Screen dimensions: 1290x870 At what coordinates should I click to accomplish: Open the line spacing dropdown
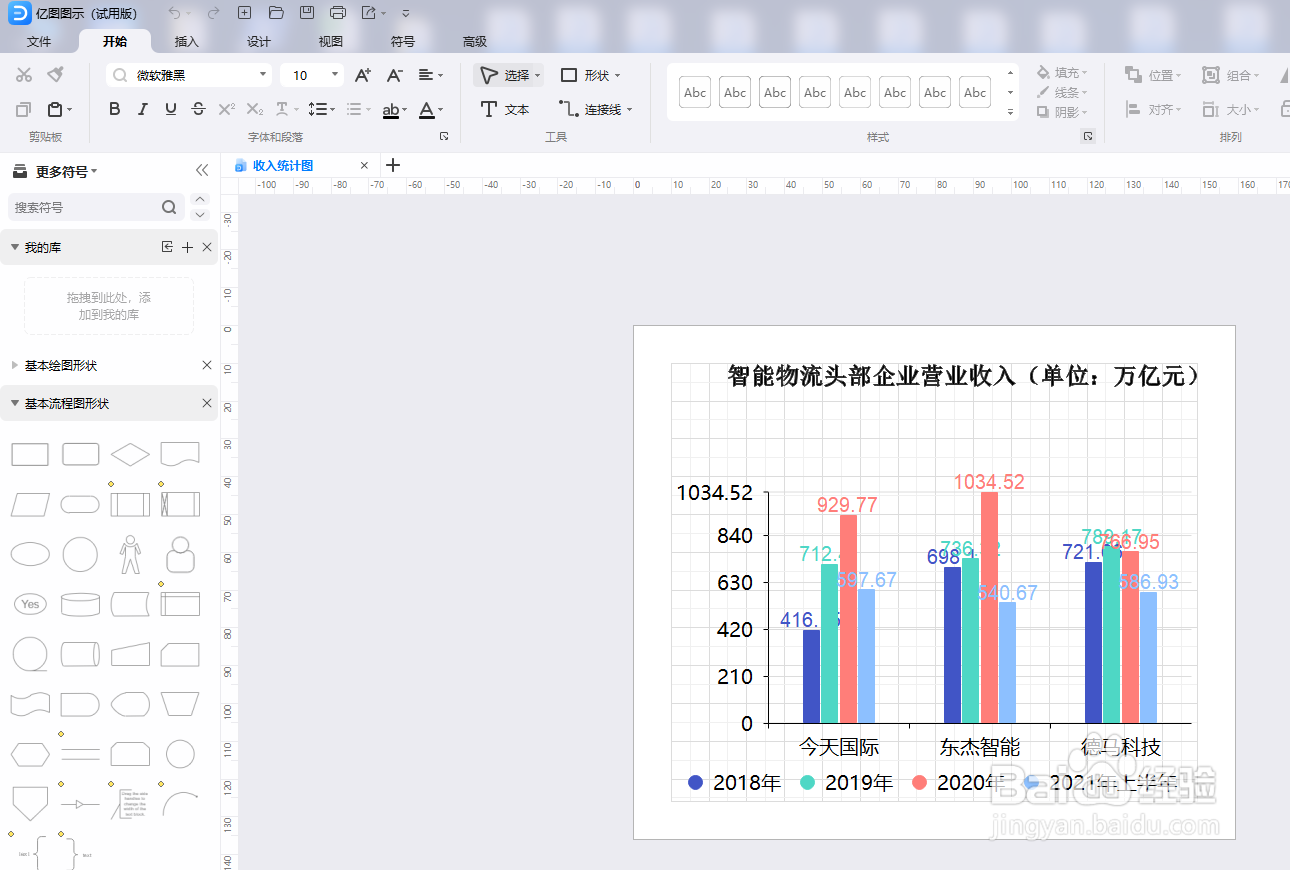point(321,109)
